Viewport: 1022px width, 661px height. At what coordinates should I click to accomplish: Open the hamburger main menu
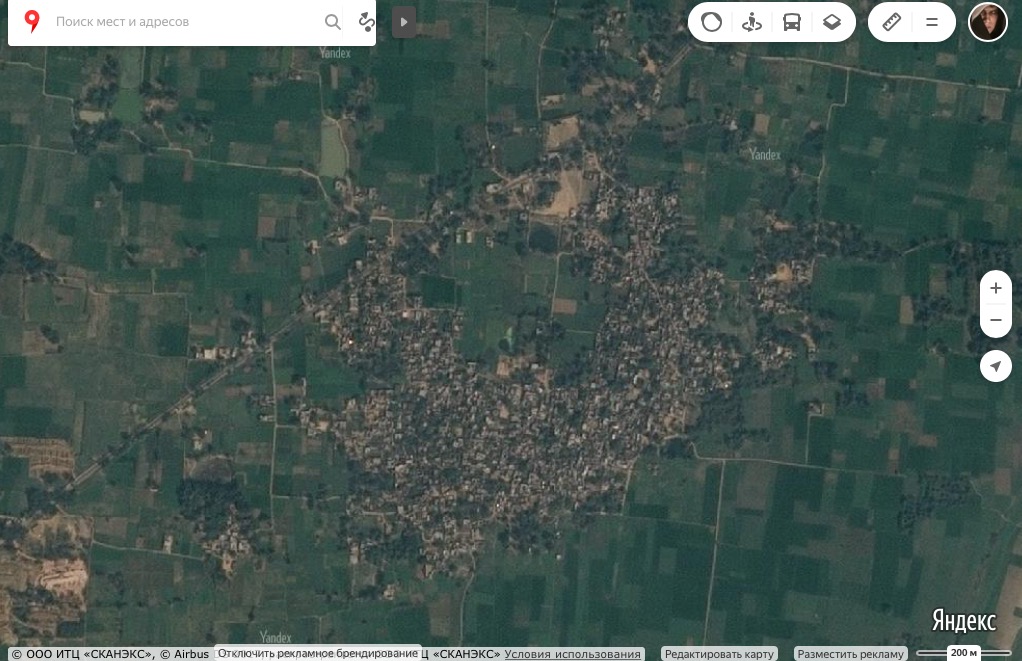(x=932, y=22)
